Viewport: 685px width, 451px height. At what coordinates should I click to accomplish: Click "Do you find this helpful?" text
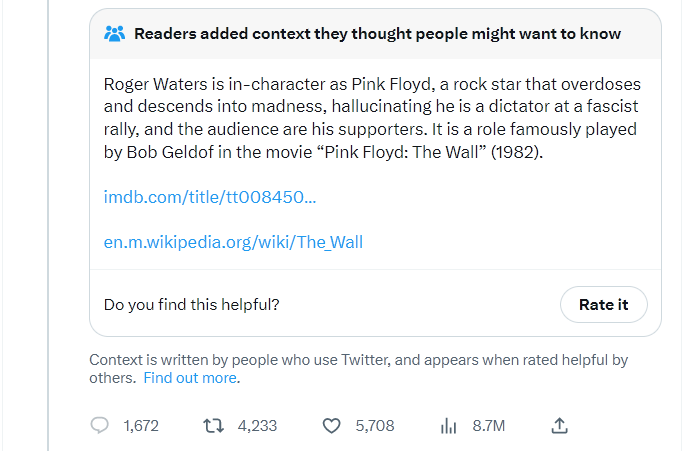coord(191,305)
